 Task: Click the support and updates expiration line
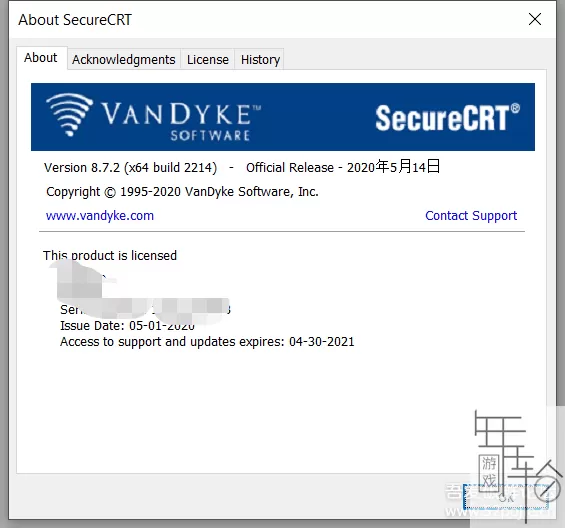(207, 342)
